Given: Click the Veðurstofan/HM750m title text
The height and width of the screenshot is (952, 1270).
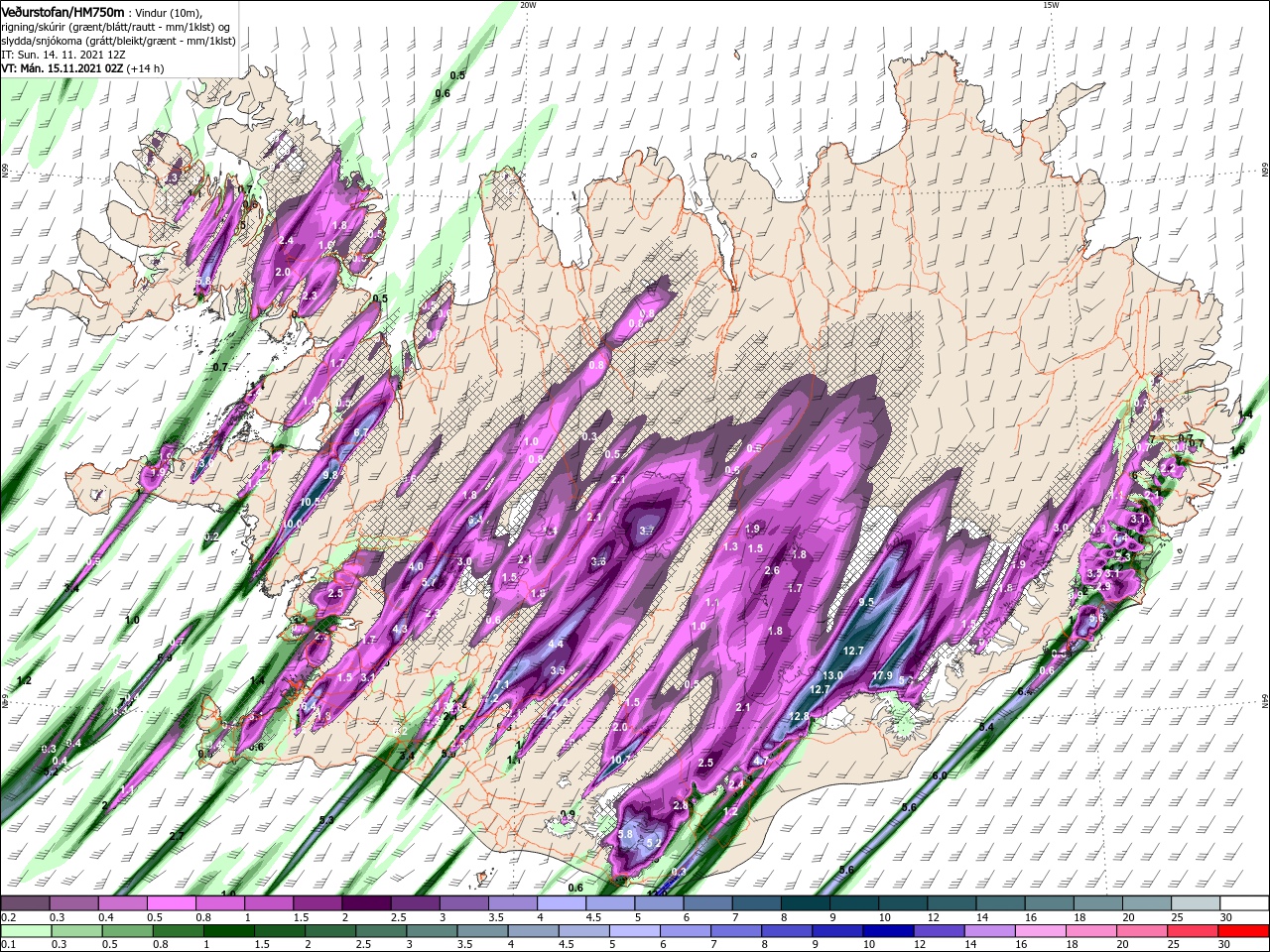Looking at the screenshot, I should pyautogui.click(x=63, y=11).
